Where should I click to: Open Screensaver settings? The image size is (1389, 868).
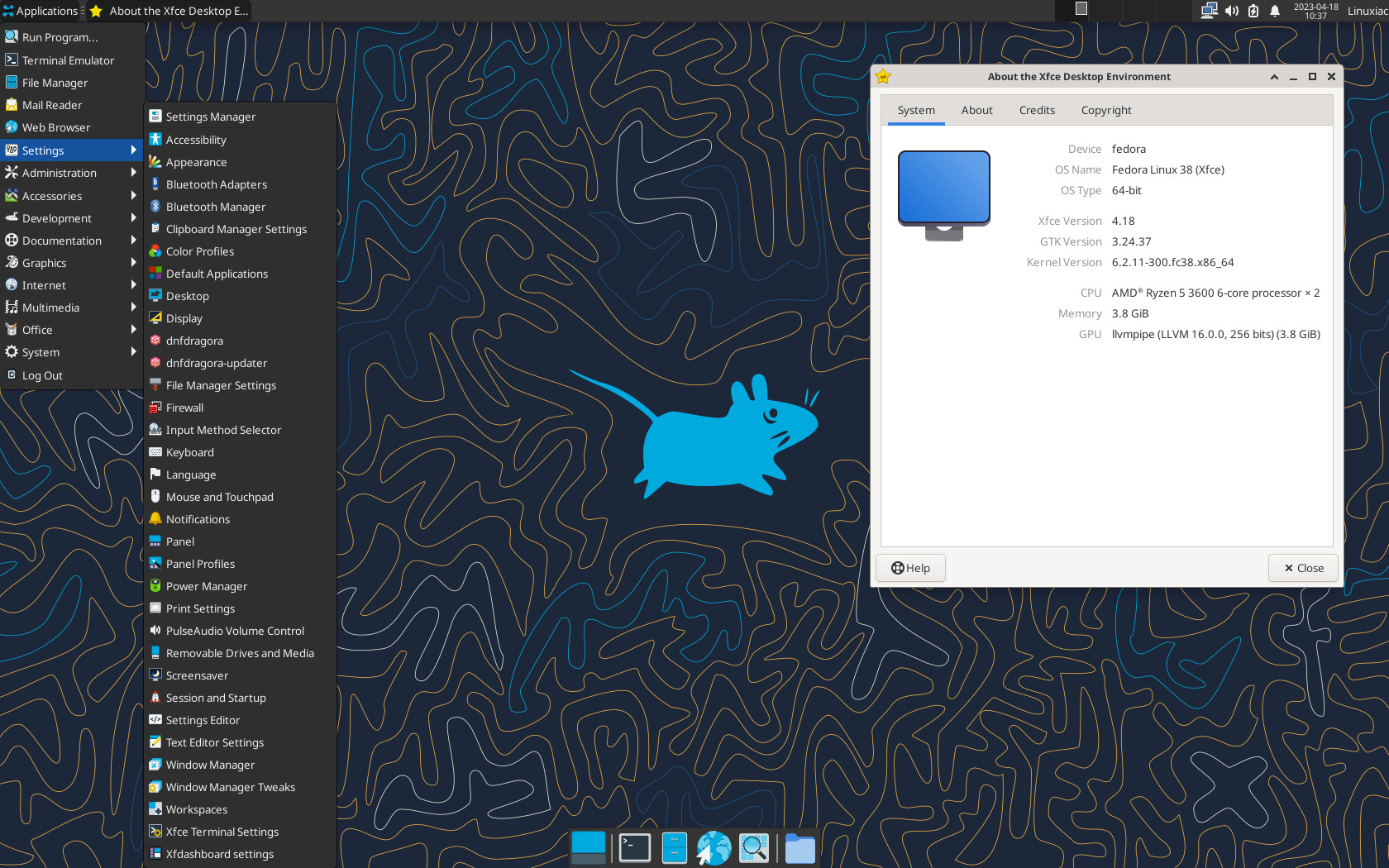[x=240, y=675]
